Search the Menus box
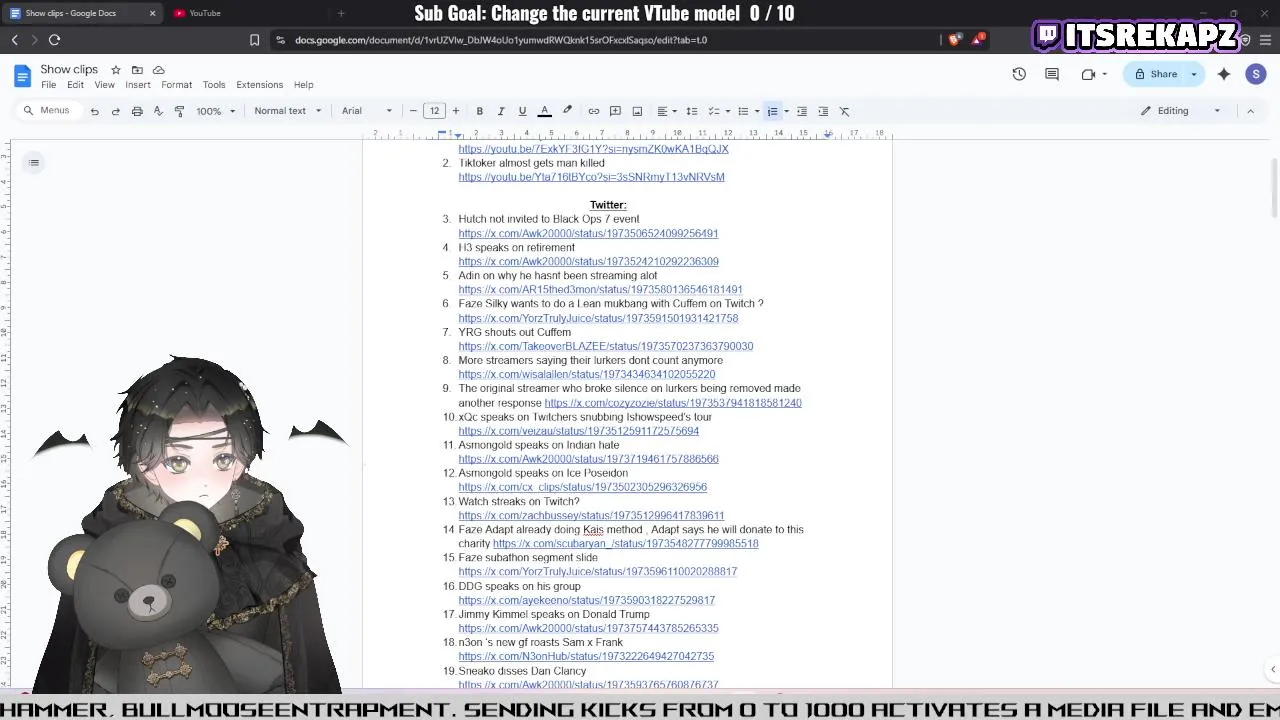The width and height of the screenshot is (1280, 720). pos(48,111)
